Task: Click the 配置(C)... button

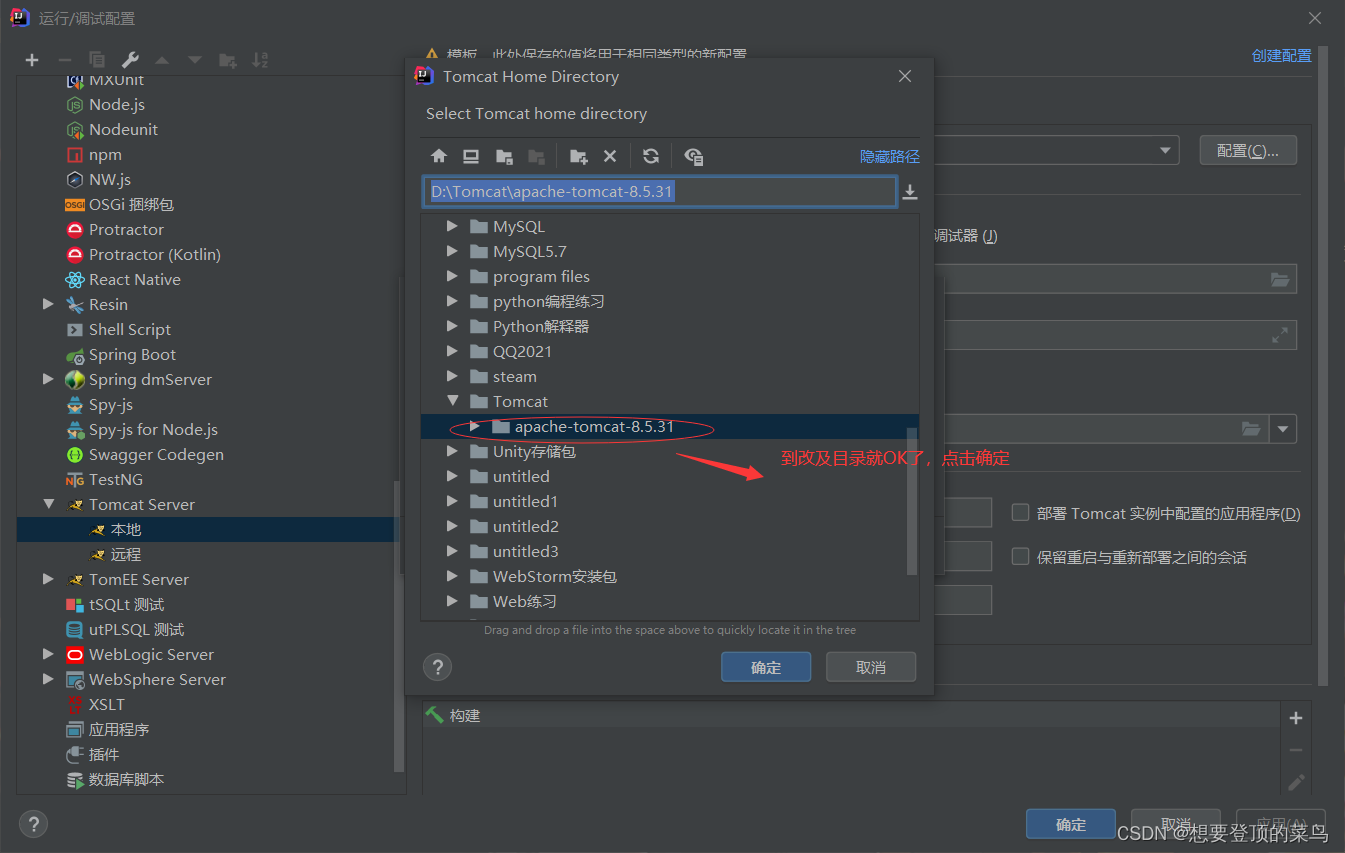Action: coord(1248,150)
